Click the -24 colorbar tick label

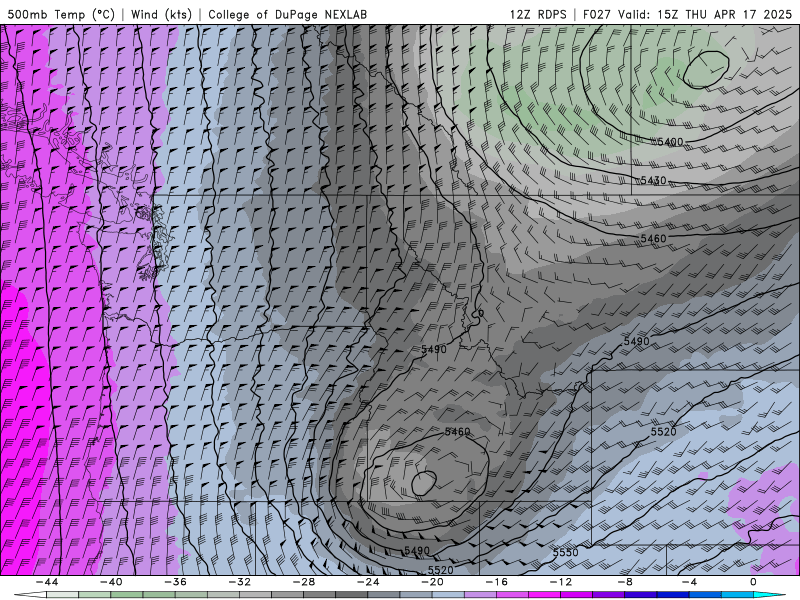pyautogui.click(x=368, y=582)
